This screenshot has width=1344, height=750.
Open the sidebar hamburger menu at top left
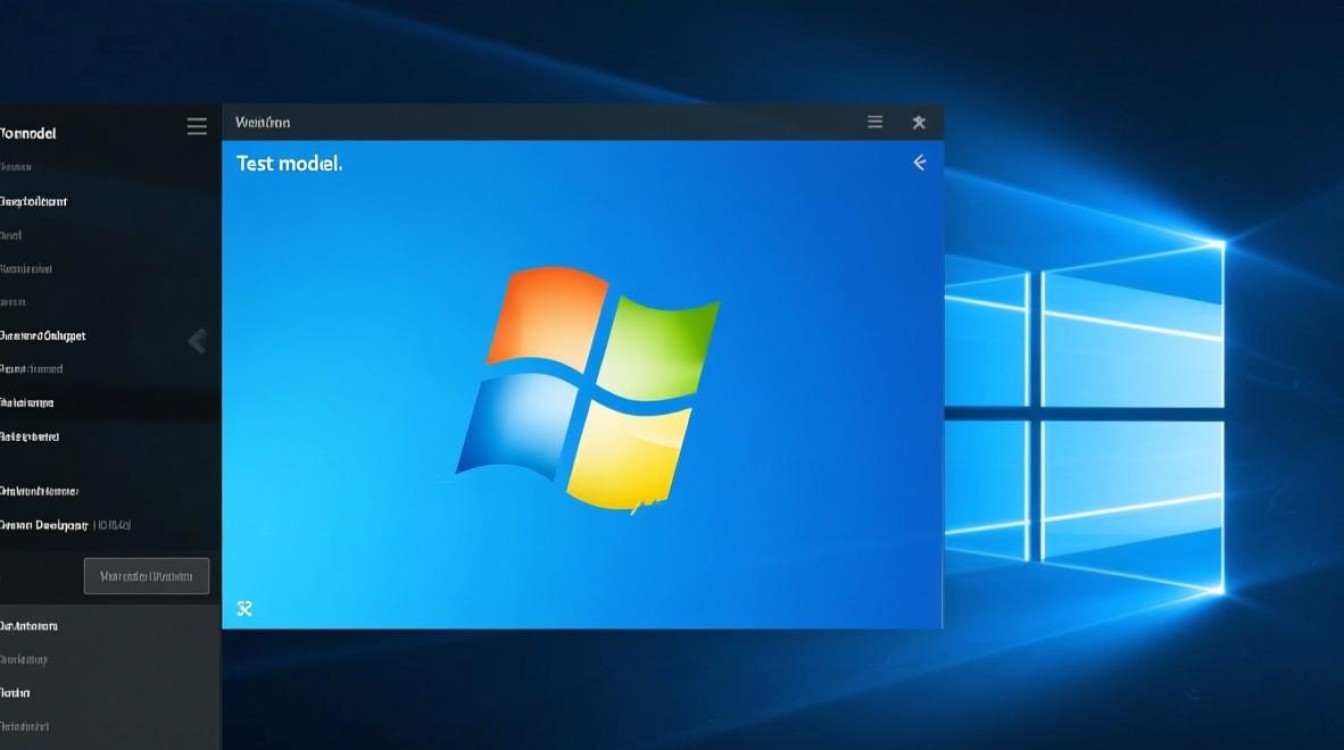[x=196, y=127]
